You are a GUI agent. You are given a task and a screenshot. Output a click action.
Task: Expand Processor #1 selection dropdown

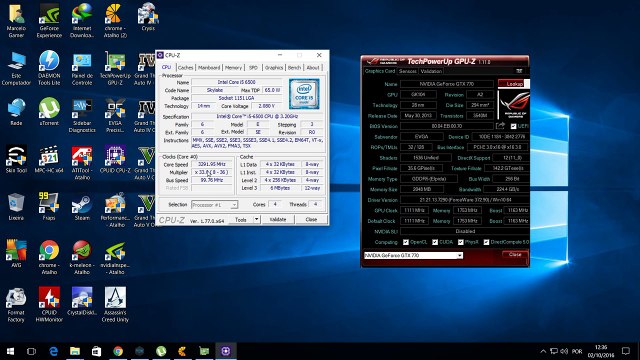pyautogui.click(x=234, y=205)
